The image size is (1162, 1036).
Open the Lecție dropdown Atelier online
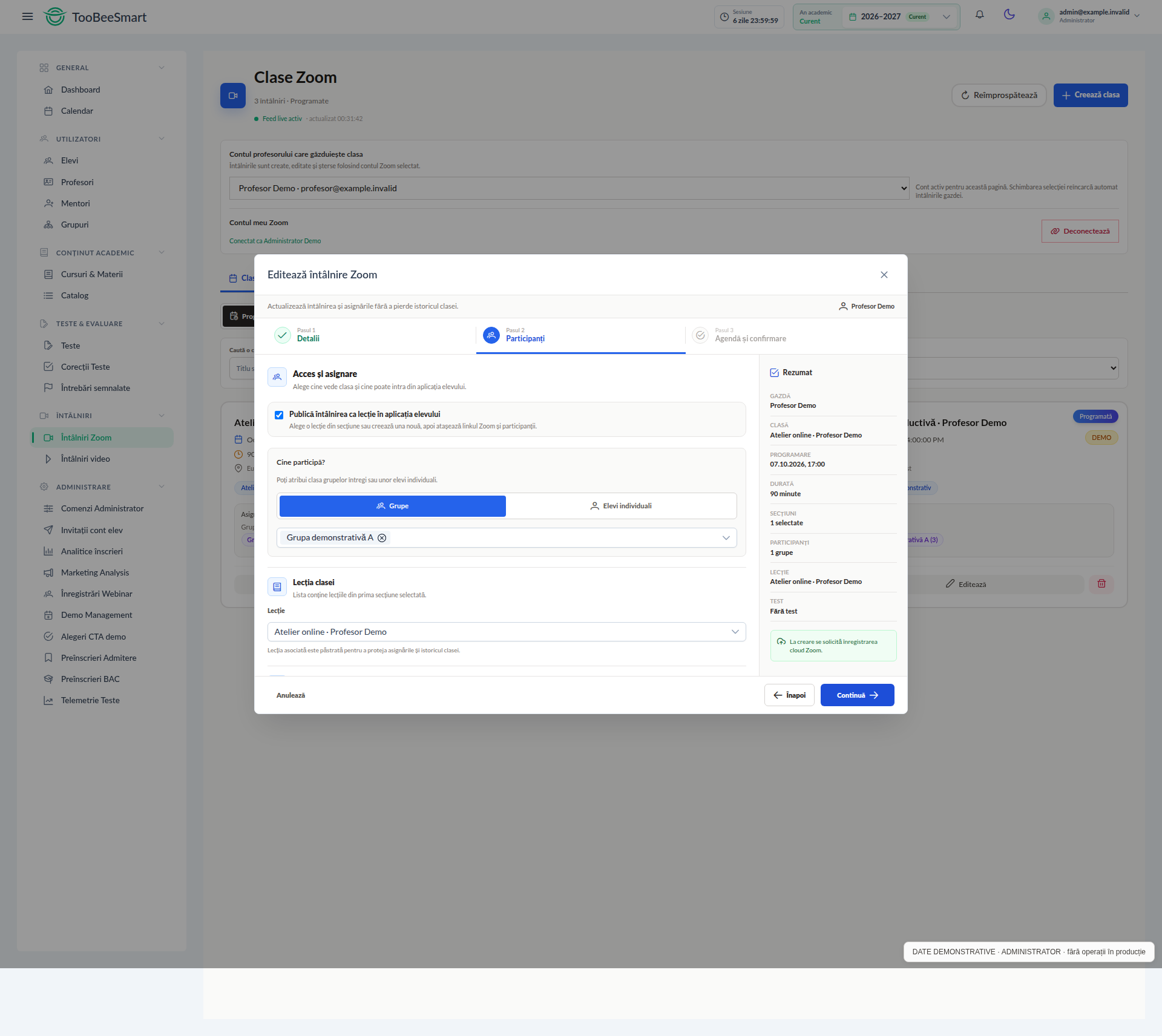[x=507, y=632]
